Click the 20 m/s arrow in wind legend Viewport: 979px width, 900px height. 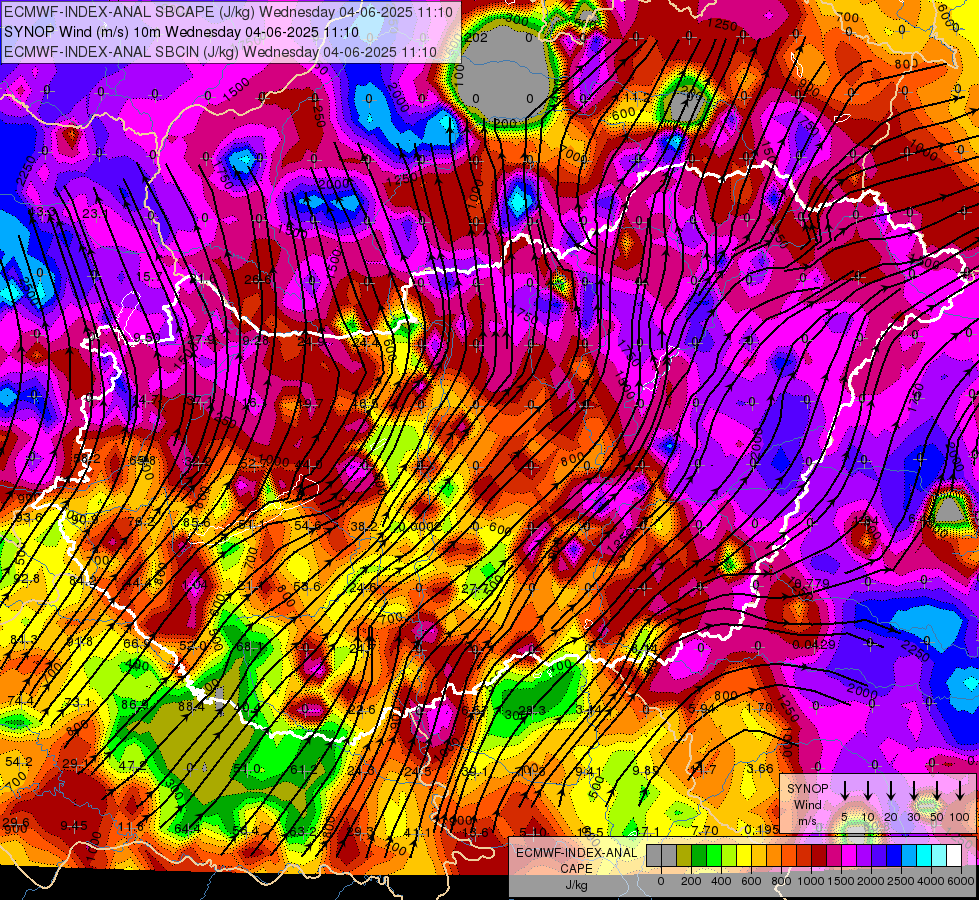pyautogui.click(x=891, y=791)
